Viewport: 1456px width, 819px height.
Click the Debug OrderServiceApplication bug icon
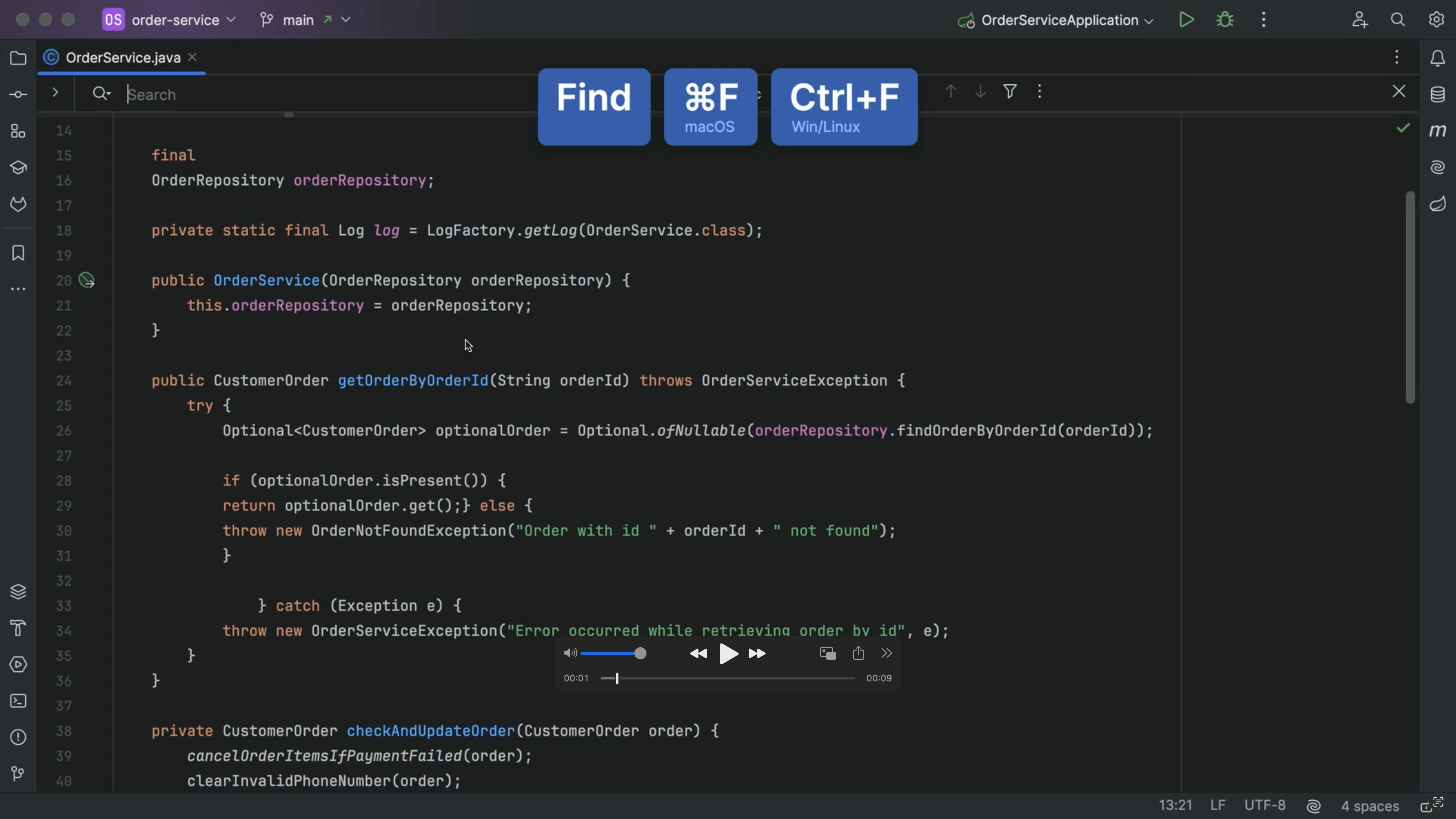pyautogui.click(x=1225, y=20)
